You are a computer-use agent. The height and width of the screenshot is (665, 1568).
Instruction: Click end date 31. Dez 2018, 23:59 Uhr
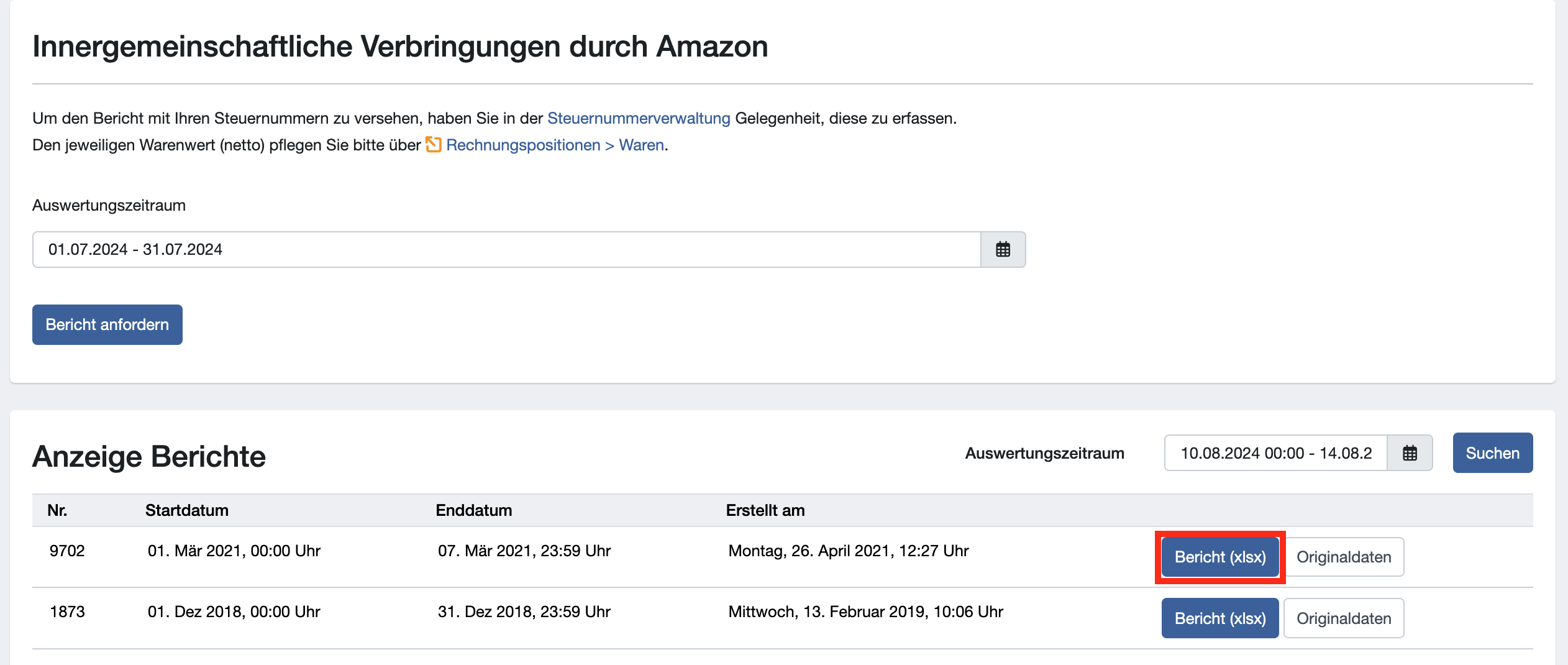coord(524,612)
